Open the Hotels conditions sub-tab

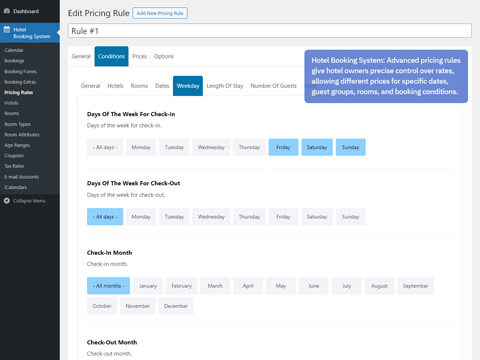[x=115, y=86]
